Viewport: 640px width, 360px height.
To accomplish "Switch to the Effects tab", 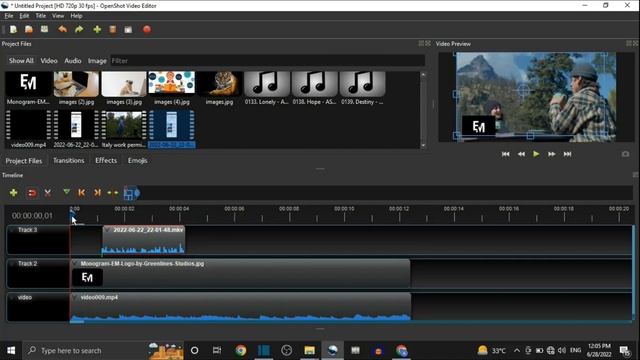I will (x=106, y=161).
